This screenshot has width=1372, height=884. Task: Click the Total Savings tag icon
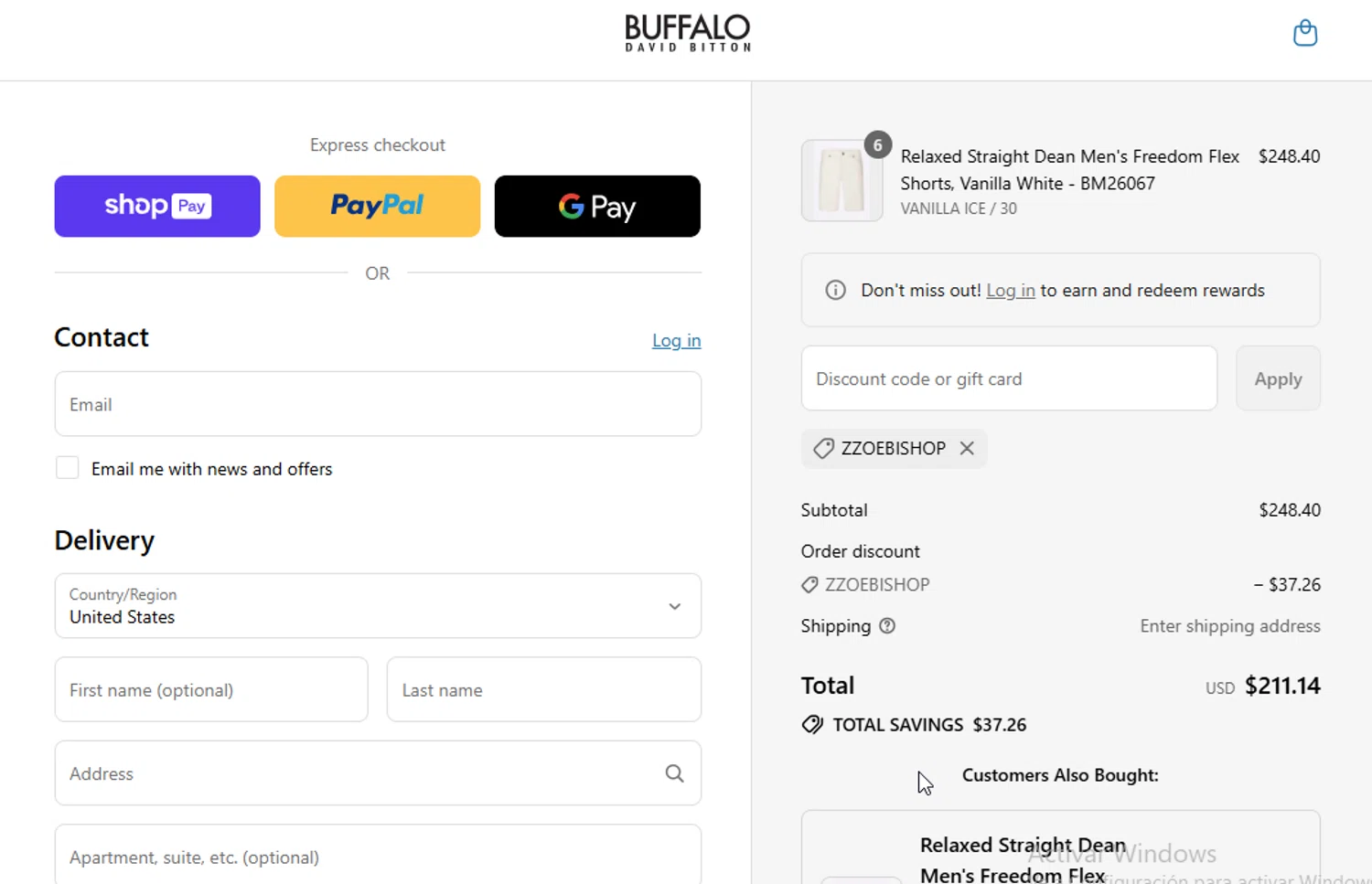click(812, 725)
